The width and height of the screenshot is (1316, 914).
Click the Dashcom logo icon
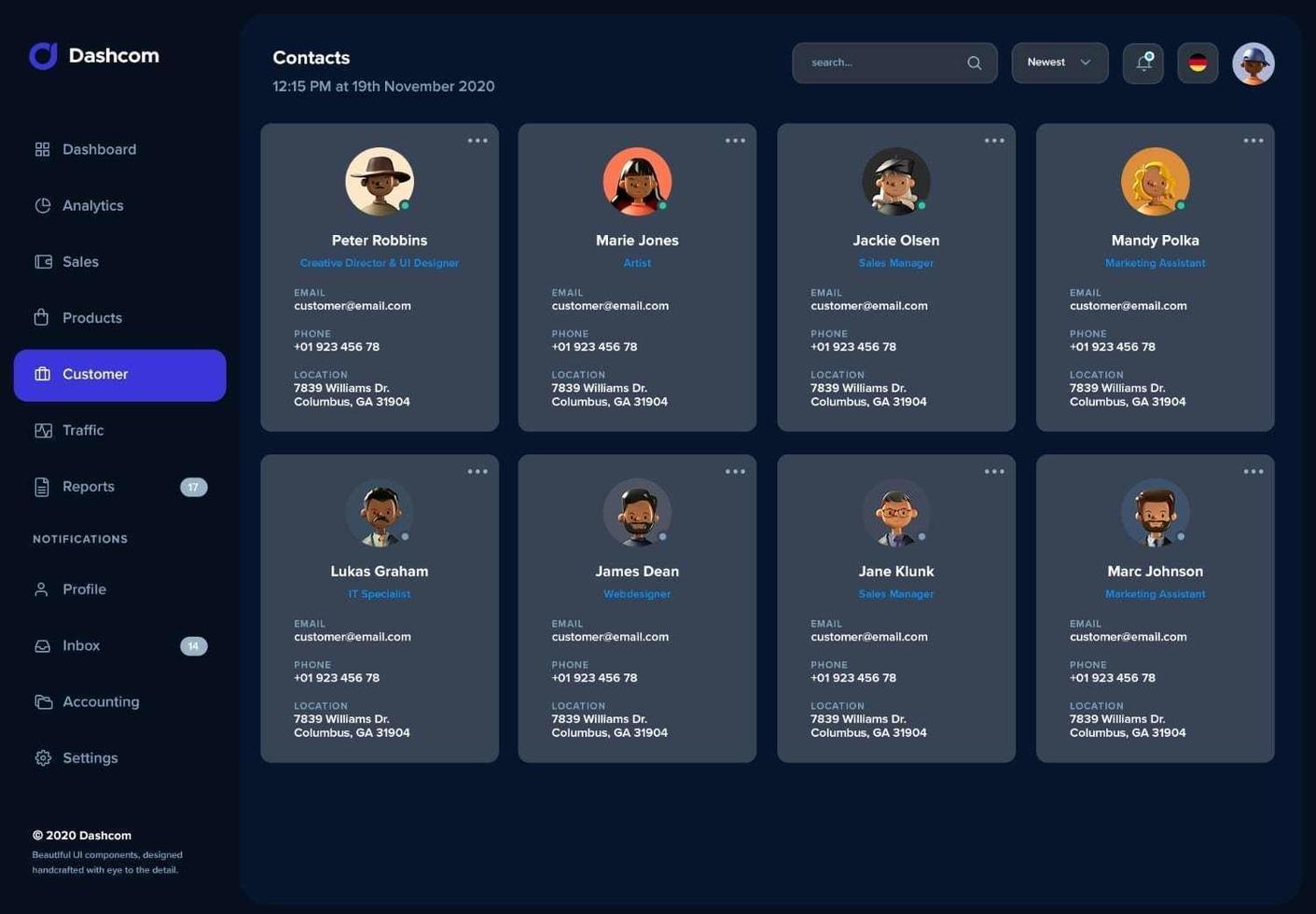pyautogui.click(x=43, y=56)
